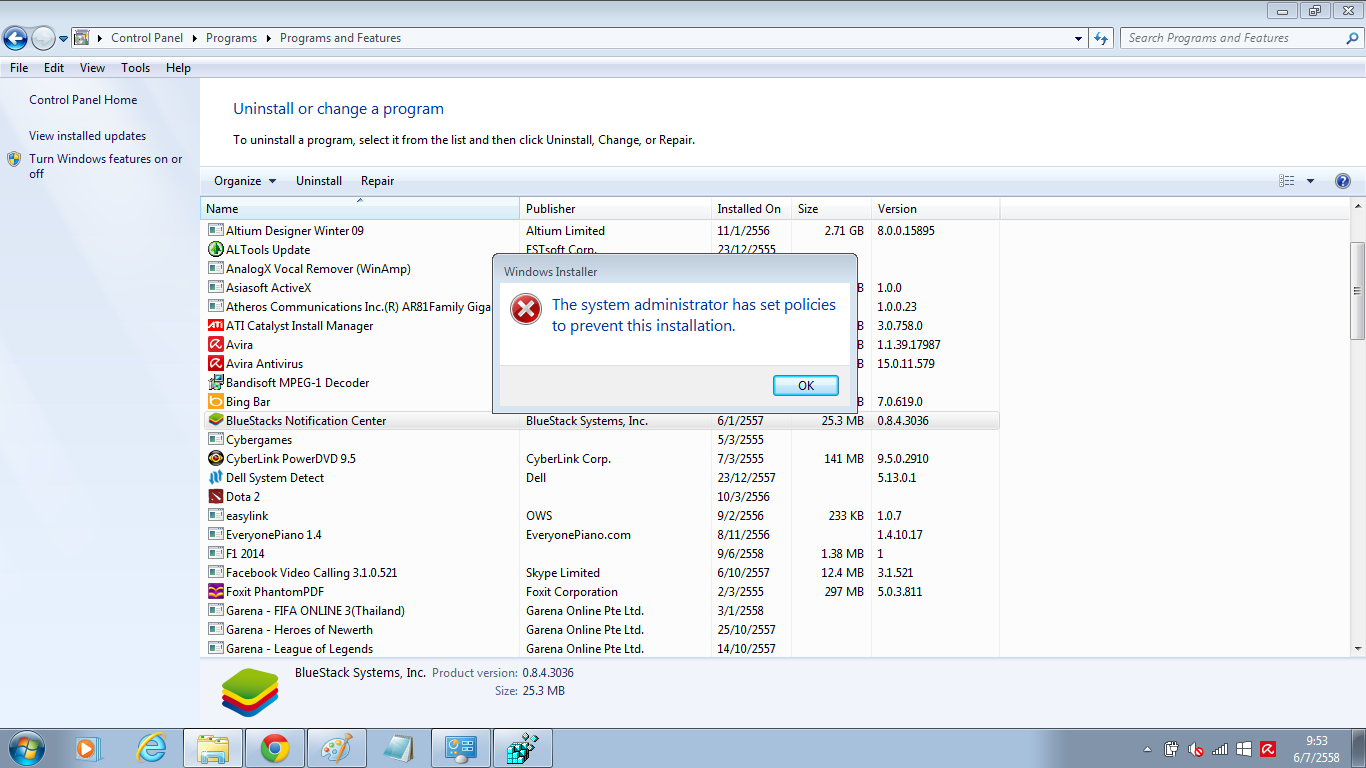Sort list by the Name column

tap(360, 209)
